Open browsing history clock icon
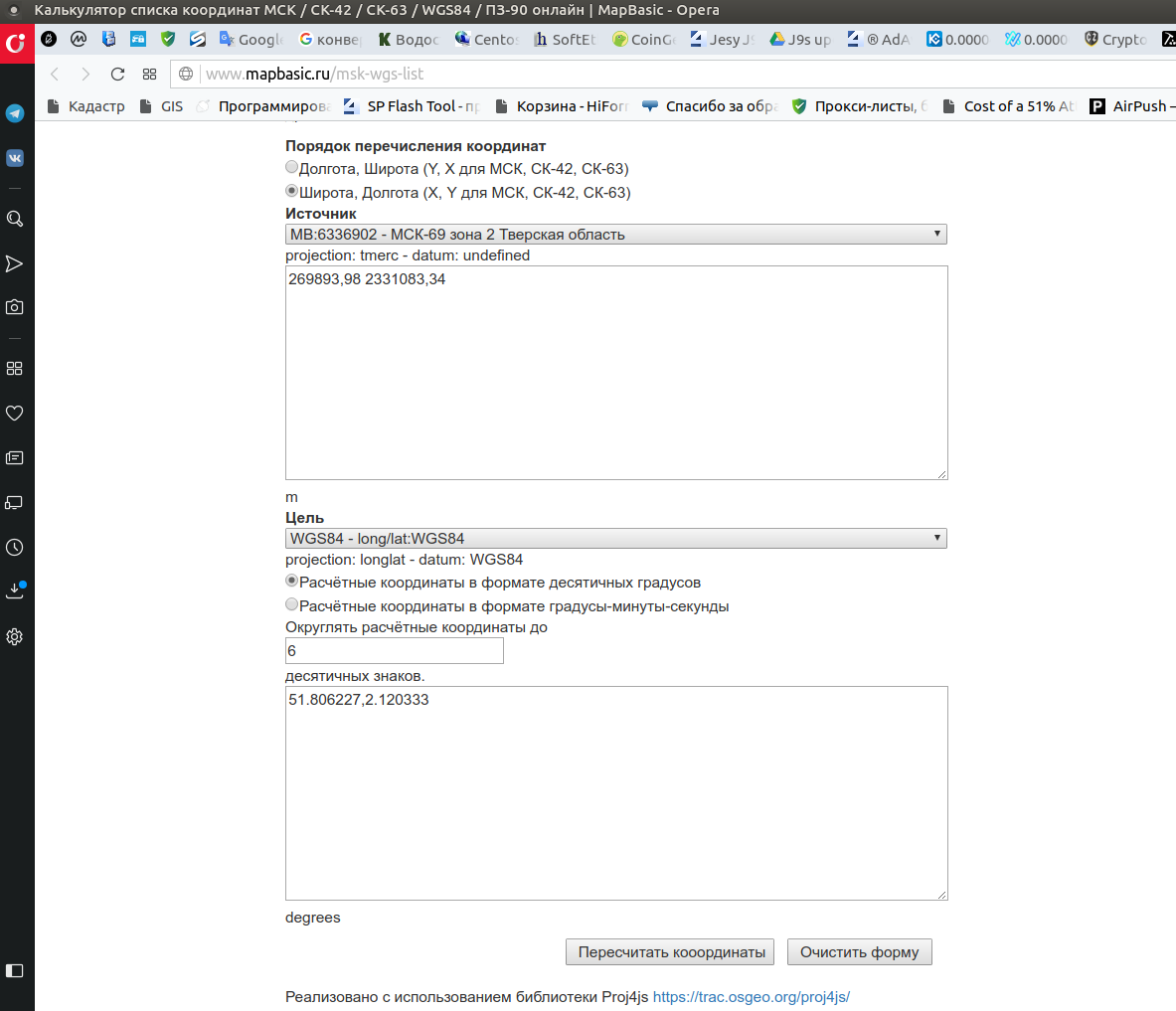 coord(15,548)
